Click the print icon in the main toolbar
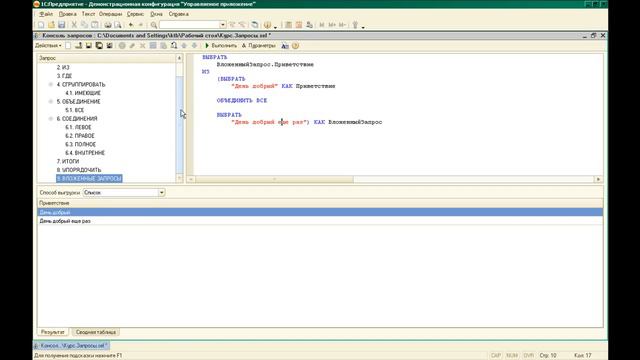The width and height of the screenshot is (640, 360). 108,25
